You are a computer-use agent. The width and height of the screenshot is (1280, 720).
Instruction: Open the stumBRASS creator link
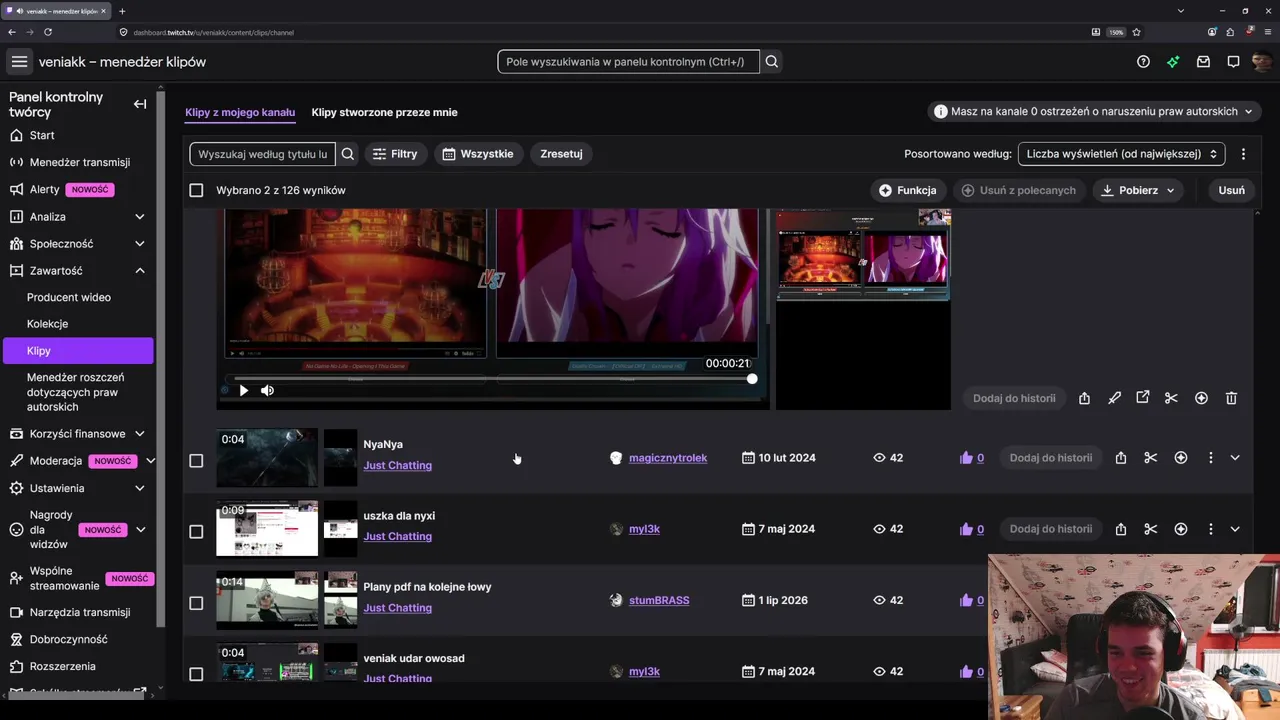[659, 600]
